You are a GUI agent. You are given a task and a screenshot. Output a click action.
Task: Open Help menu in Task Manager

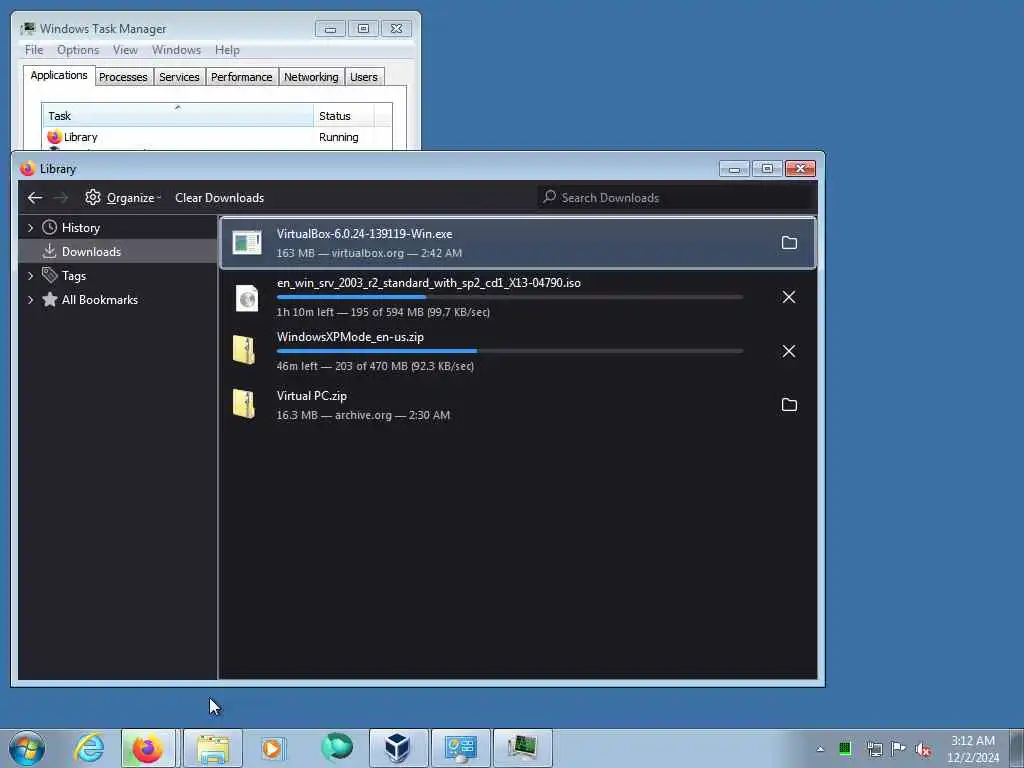227,50
